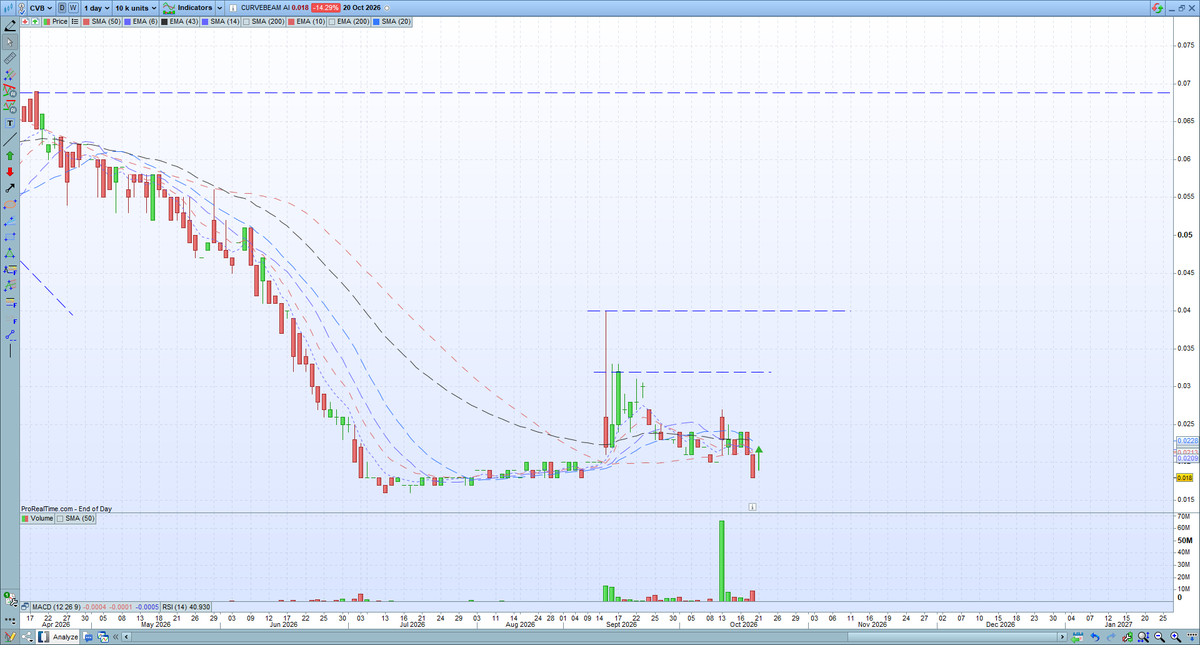Screen dimensions: 1200x645
Task: Open the 1 day timeframe dropdown
Action: click(x=96, y=7)
